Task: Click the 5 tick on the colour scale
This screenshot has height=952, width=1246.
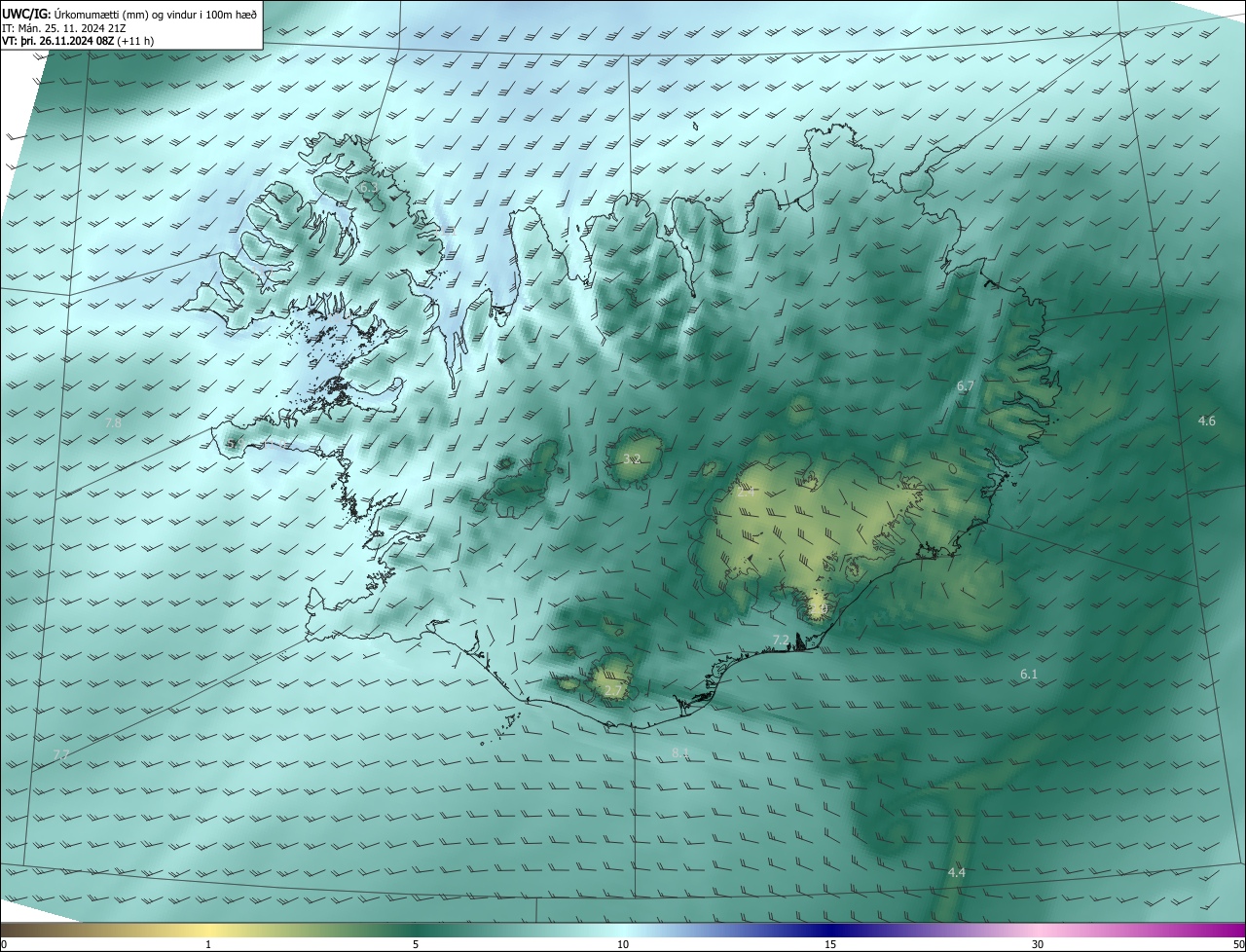Action: (416, 944)
